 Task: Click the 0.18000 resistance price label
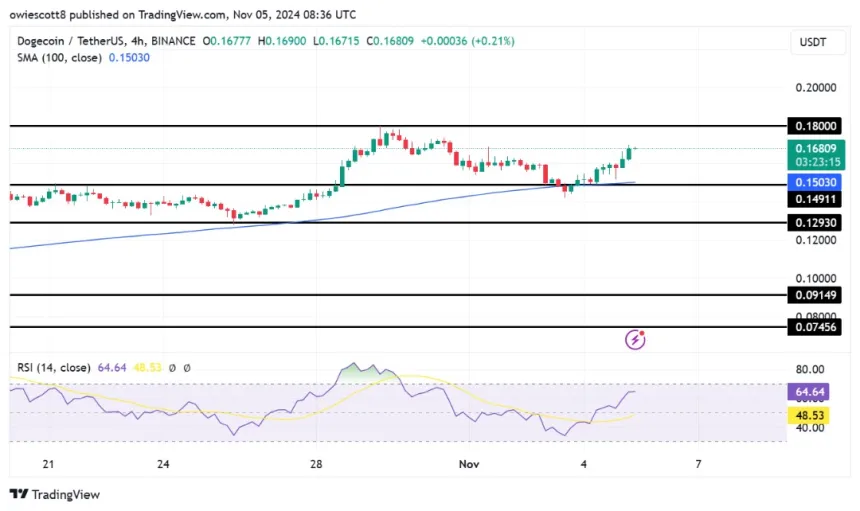pos(818,127)
